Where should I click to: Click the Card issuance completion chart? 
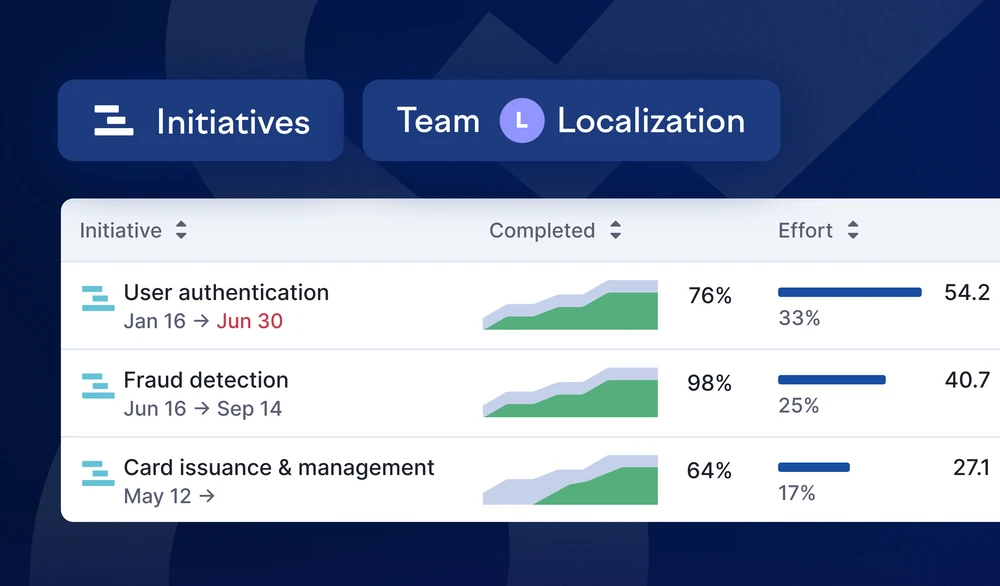[570, 480]
